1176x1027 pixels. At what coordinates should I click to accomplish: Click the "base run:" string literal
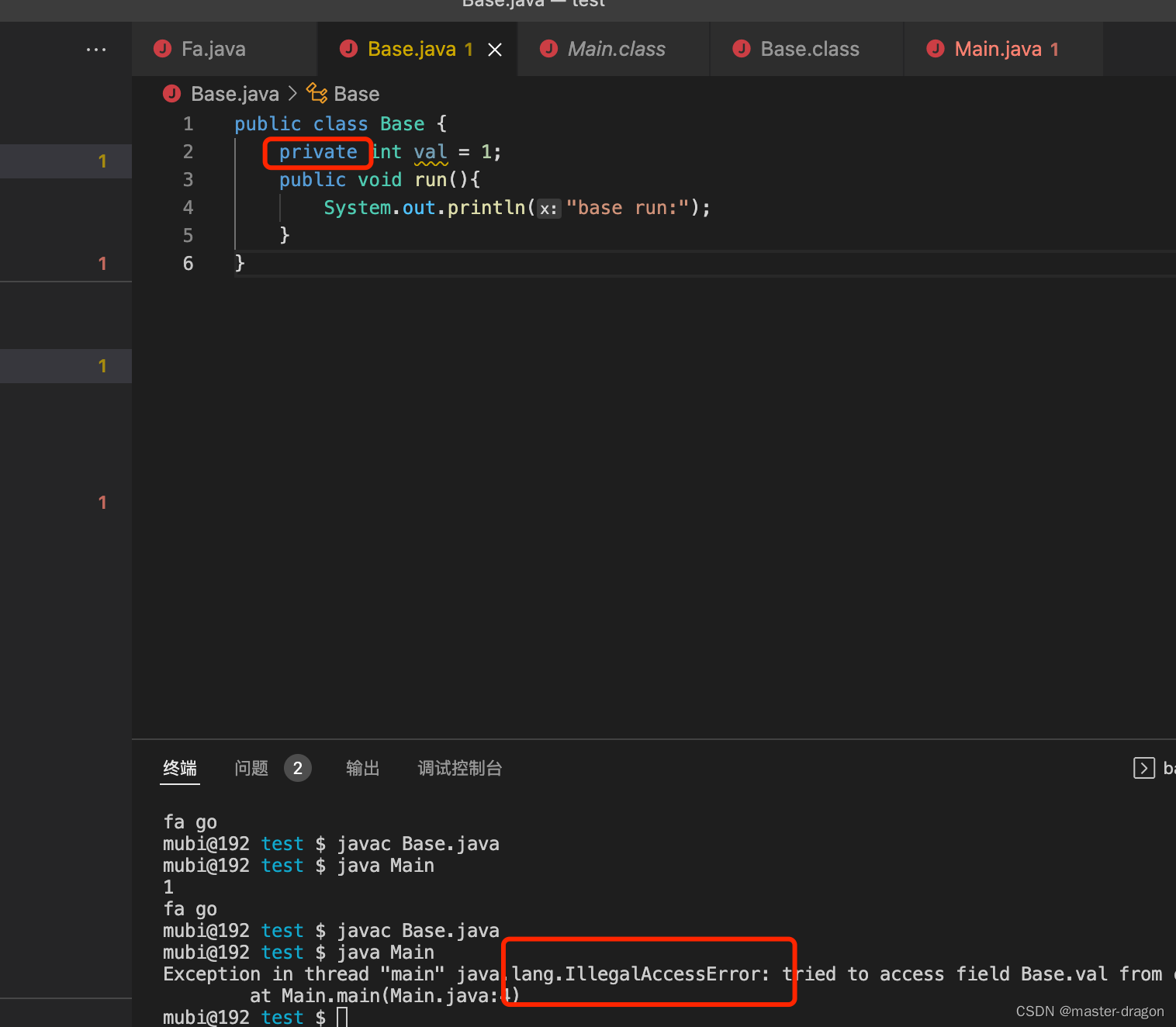(628, 208)
